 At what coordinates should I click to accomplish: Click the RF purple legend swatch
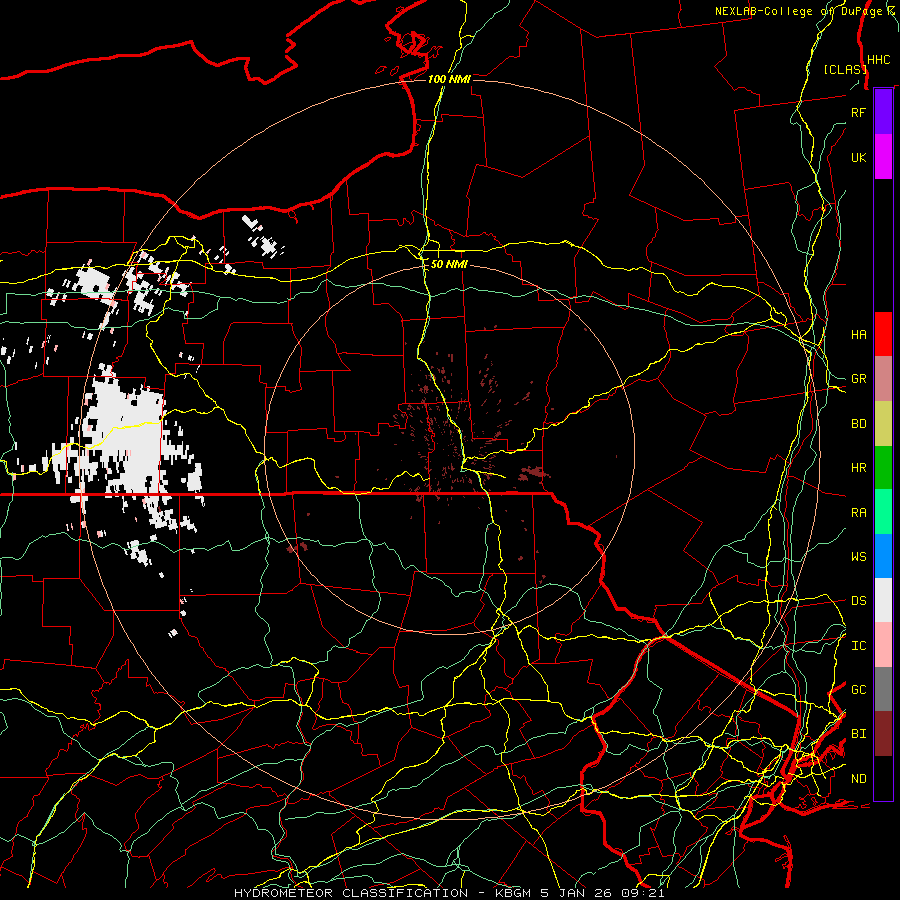[x=883, y=112]
